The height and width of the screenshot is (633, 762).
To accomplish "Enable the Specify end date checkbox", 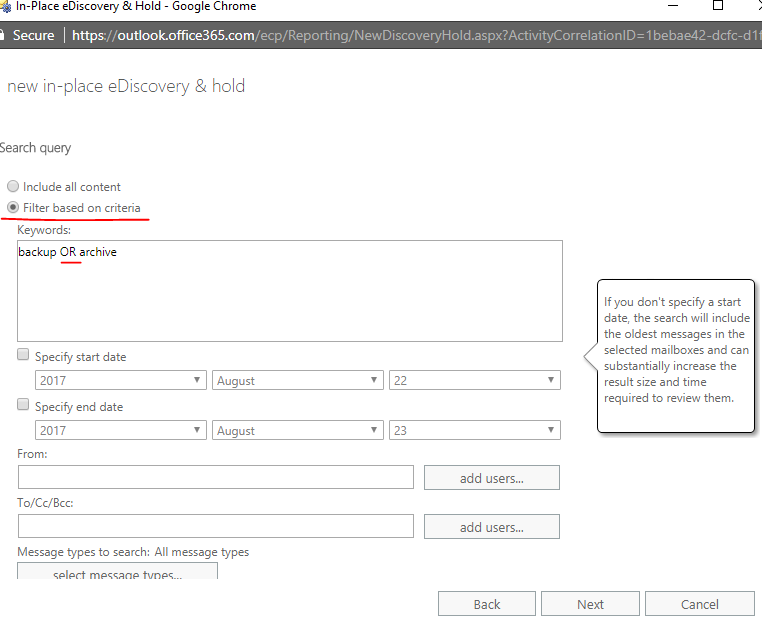I will [23, 406].
